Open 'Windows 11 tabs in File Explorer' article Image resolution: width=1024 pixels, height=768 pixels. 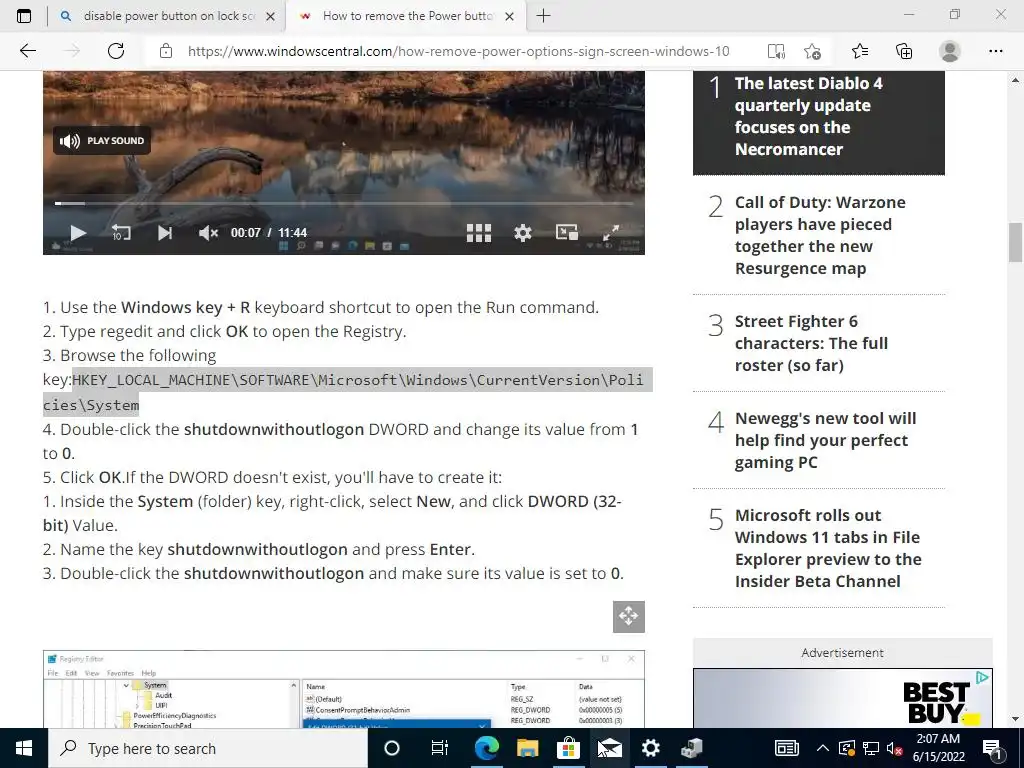(x=828, y=548)
